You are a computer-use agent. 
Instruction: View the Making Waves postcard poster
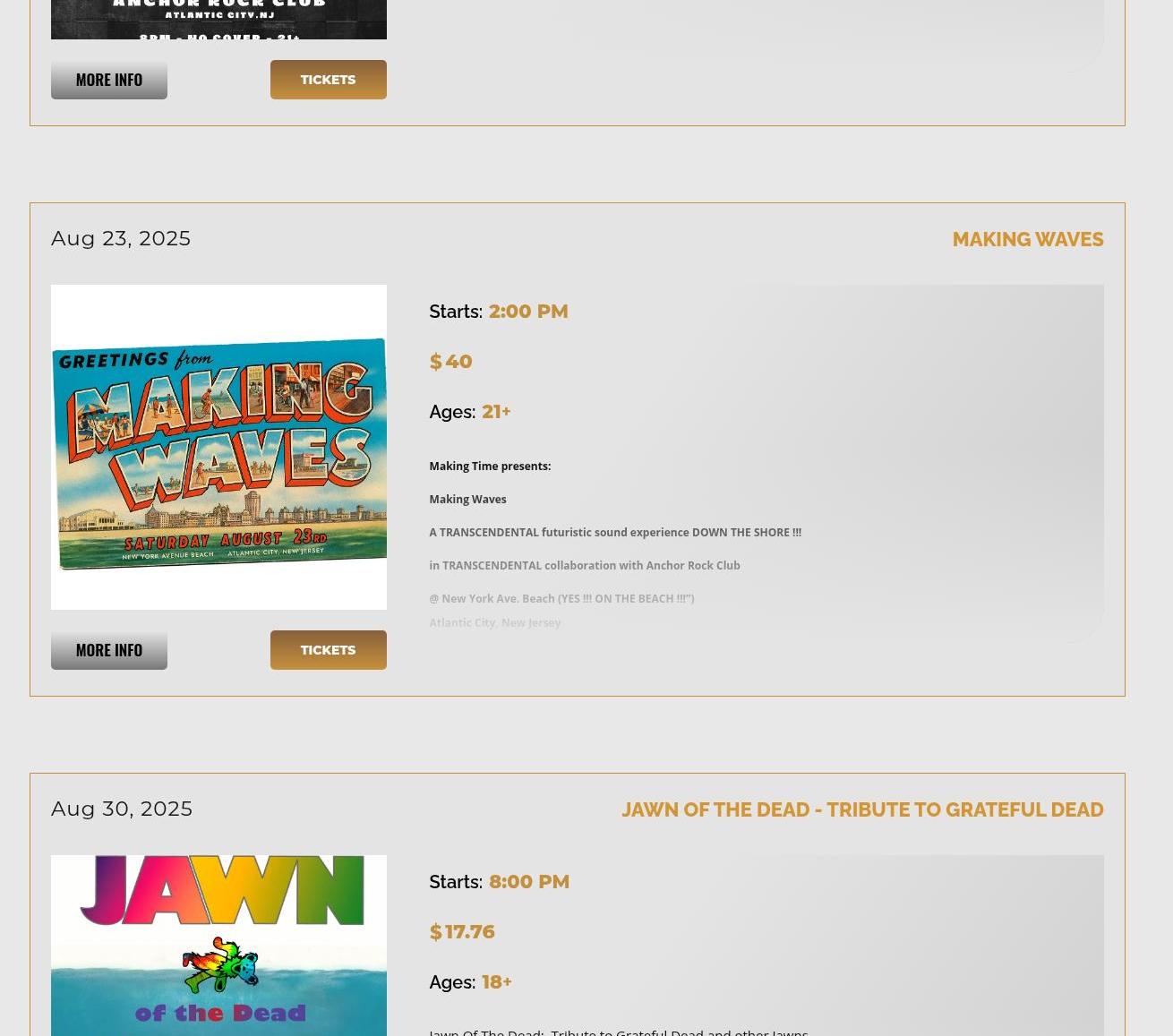(x=218, y=447)
